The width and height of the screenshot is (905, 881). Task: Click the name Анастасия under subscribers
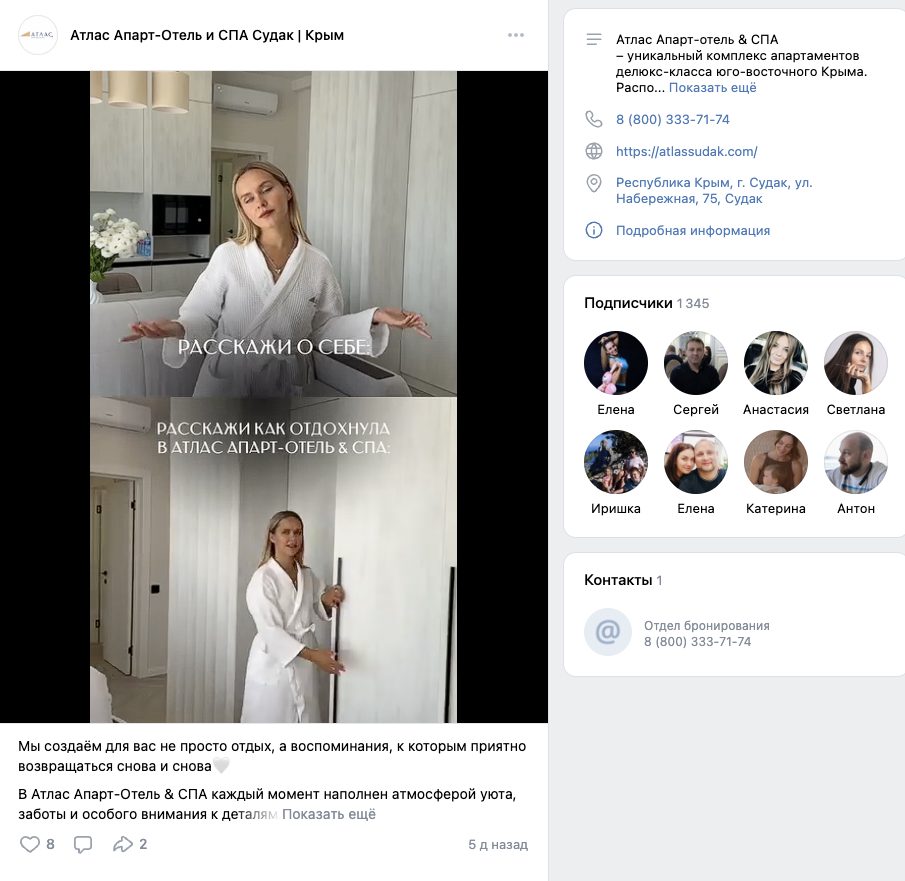[x=776, y=409]
